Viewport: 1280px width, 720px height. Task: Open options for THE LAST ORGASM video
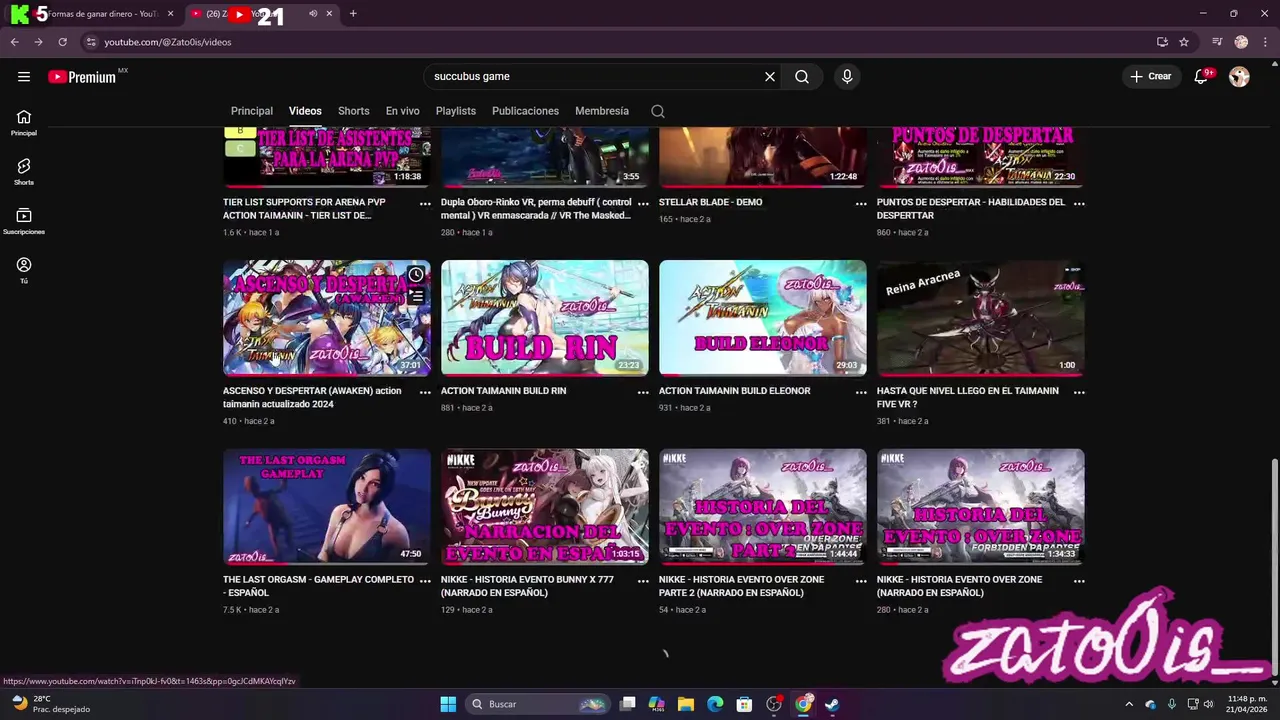click(x=425, y=581)
